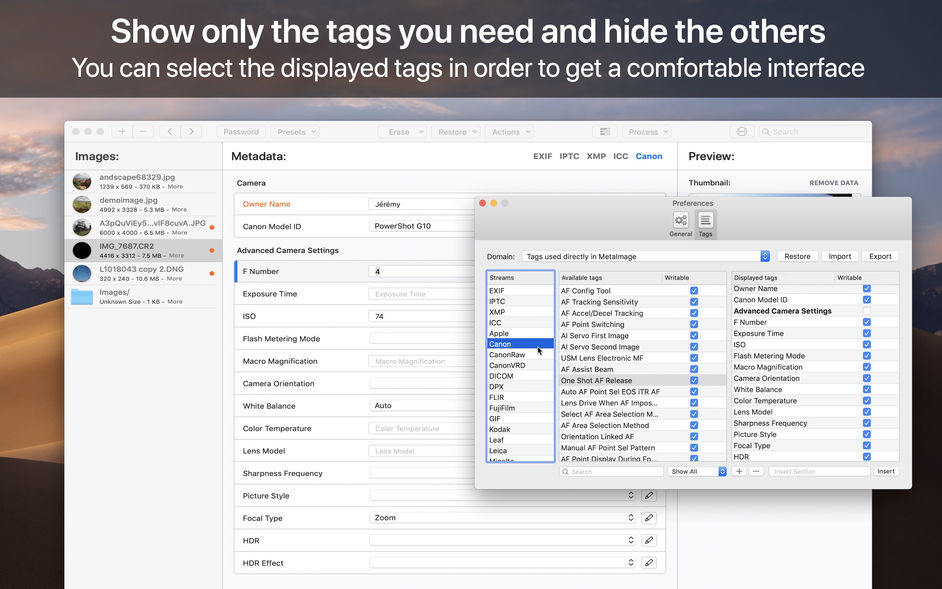Toggle writable for Owner Name displayed tag
The image size is (942, 589).
point(866,288)
